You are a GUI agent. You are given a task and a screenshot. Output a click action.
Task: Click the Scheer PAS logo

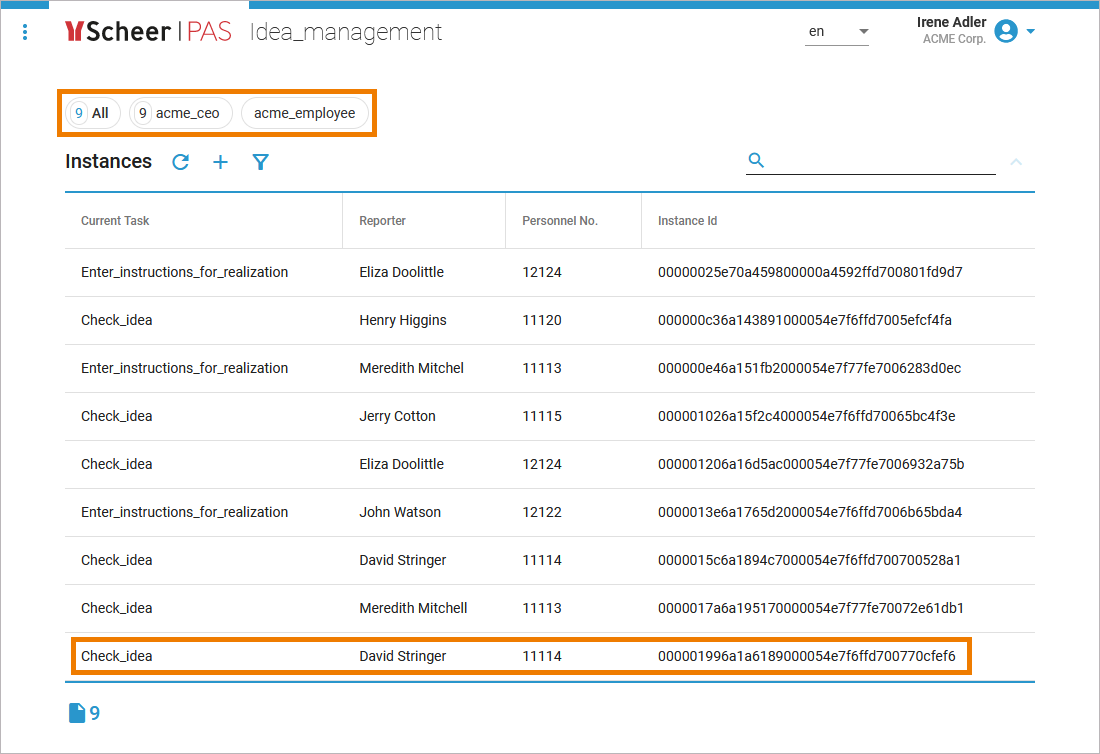(148, 32)
